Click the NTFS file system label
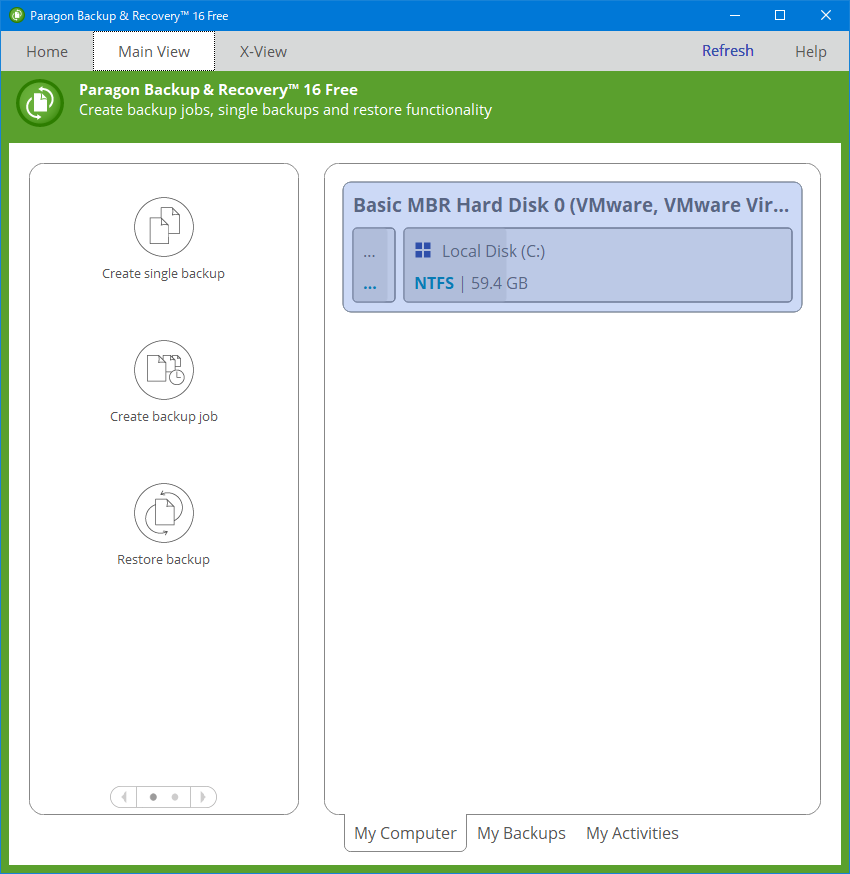The width and height of the screenshot is (850, 874). [x=434, y=283]
